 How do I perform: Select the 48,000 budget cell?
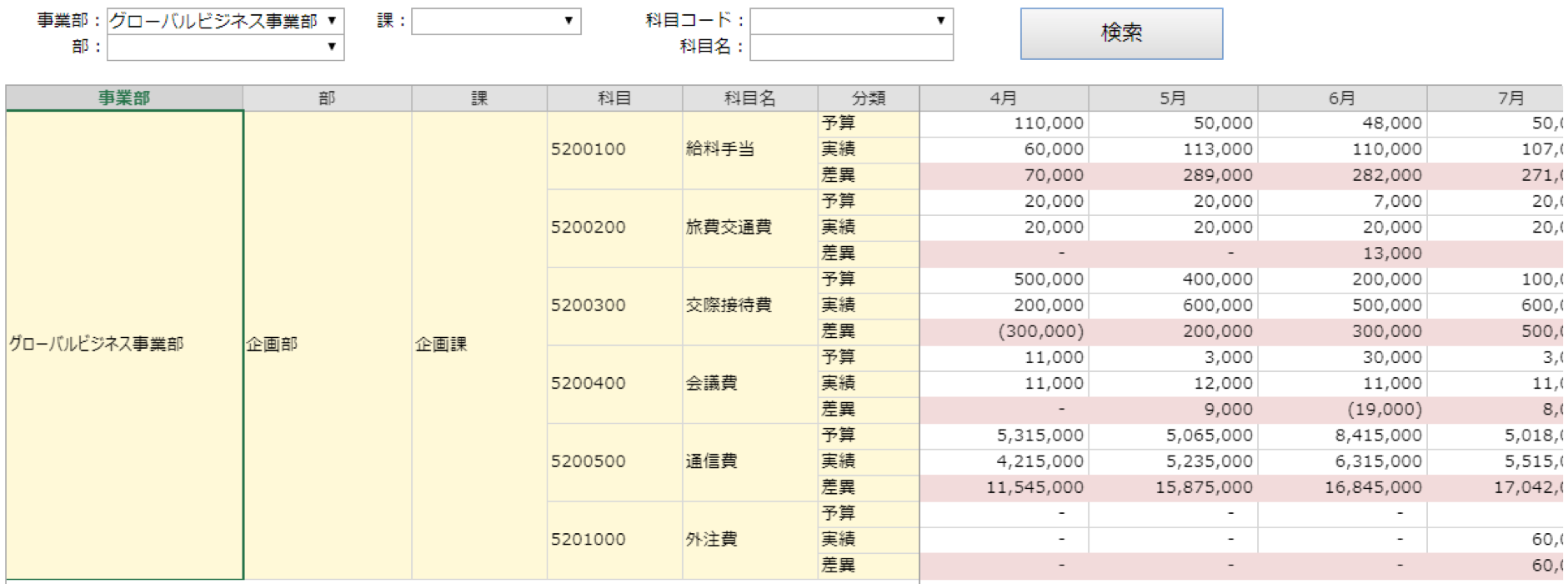coord(1342,123)
